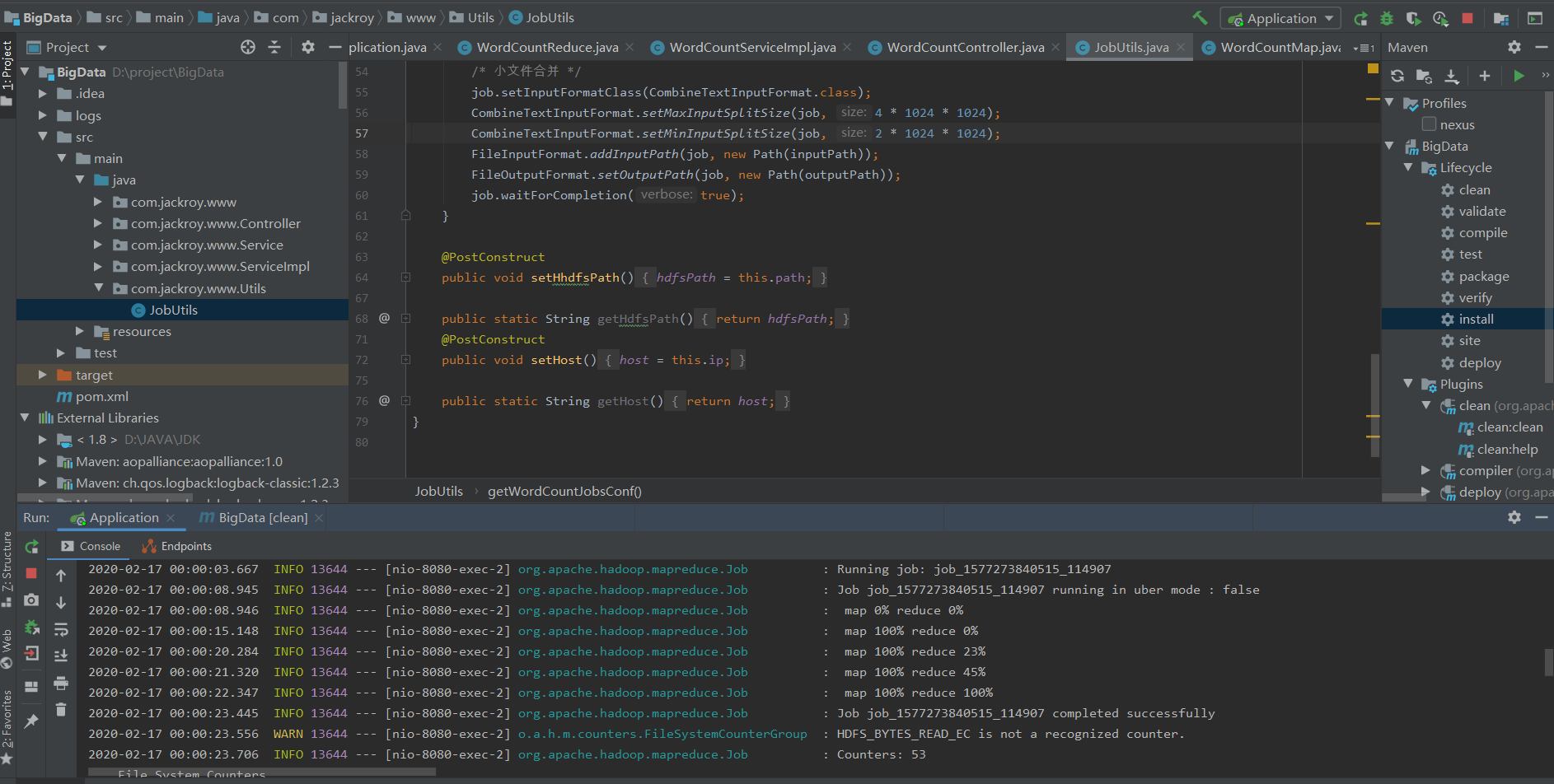Viewport: 1554px width, 784px height.
Task: Click Download Sources icon in Maven panel
Action: pos(1452,76)
